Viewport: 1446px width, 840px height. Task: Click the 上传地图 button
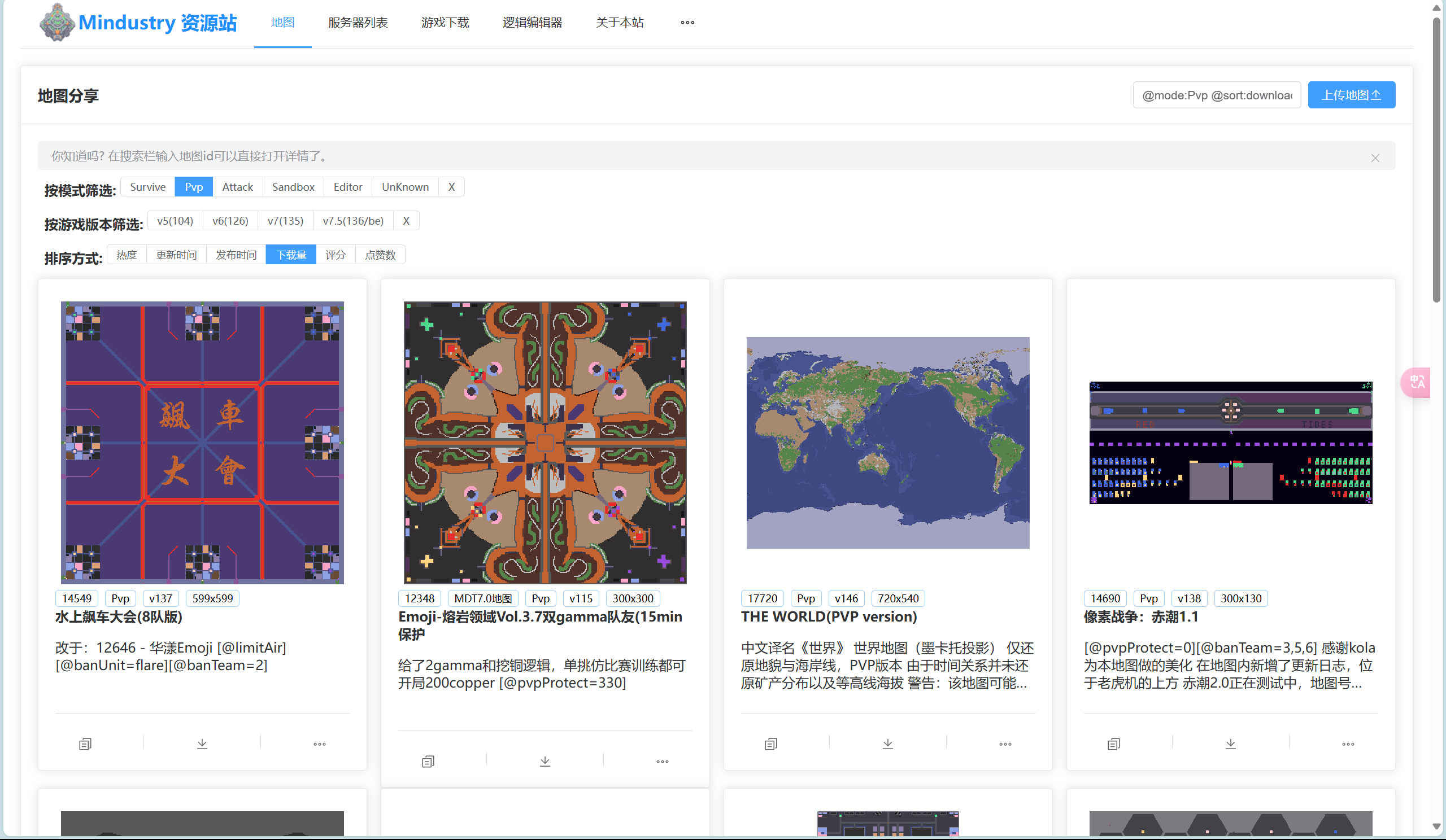click(1351, 95)
